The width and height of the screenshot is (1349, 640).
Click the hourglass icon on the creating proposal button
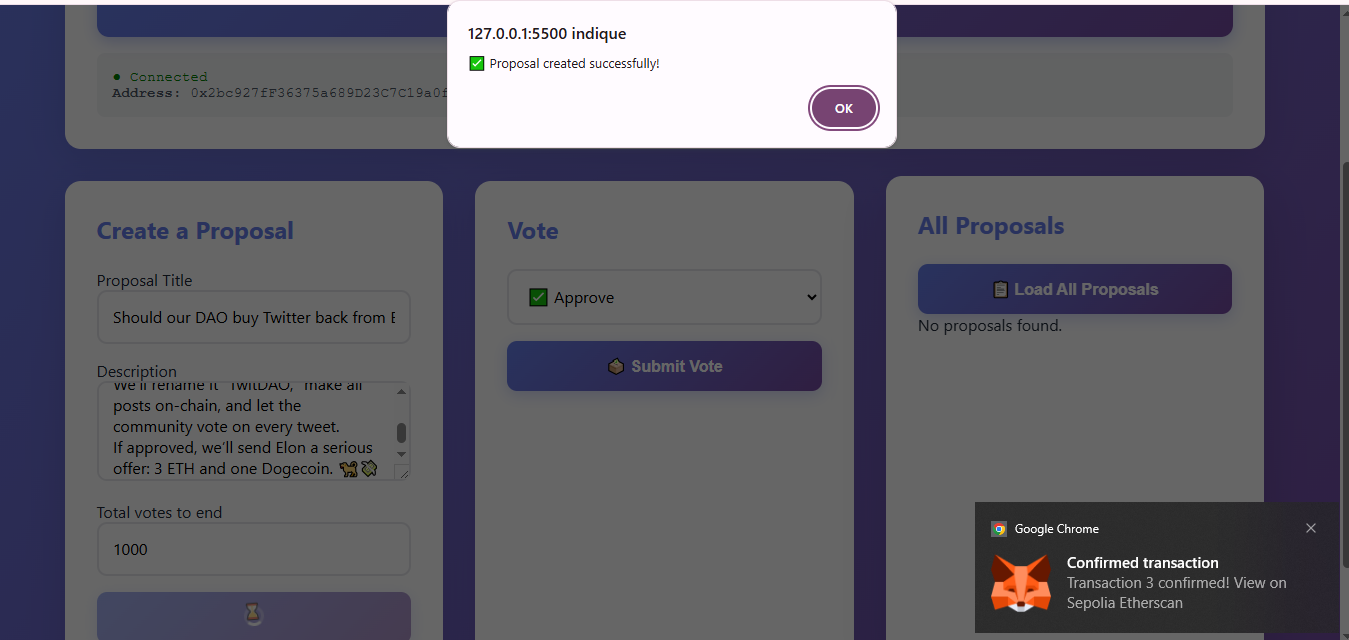(x=253, y=613)
